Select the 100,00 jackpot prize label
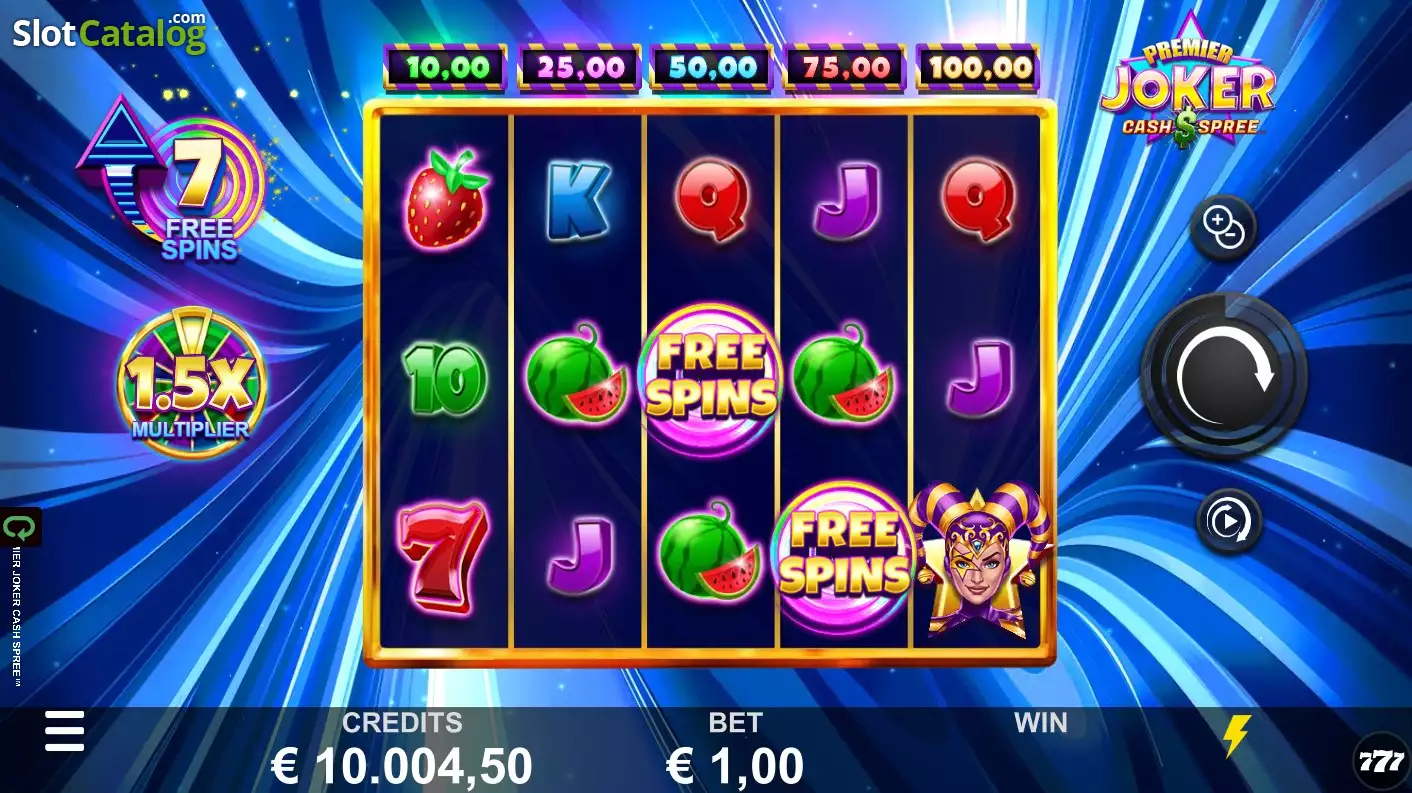This screenshot has height=793, width=1412. coord(977,68)
